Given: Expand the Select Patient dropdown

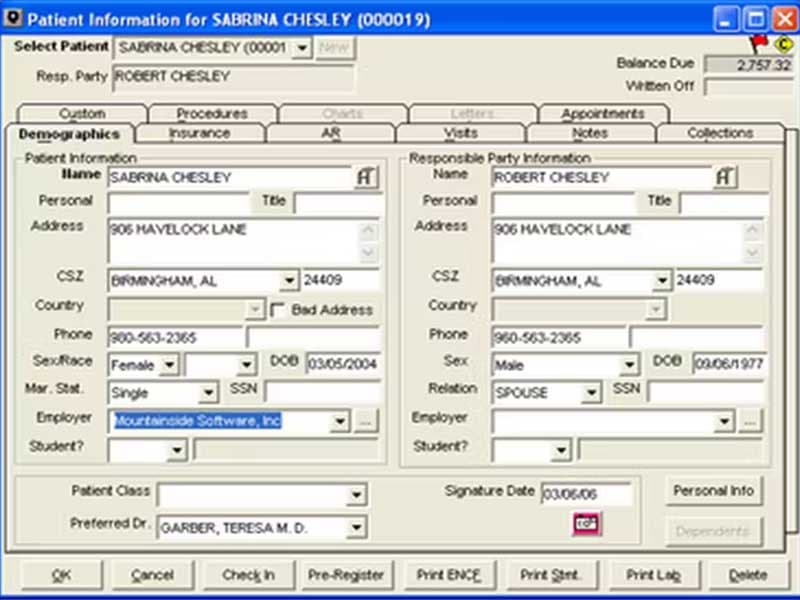Looking at the screenshot, I should 302,48.
